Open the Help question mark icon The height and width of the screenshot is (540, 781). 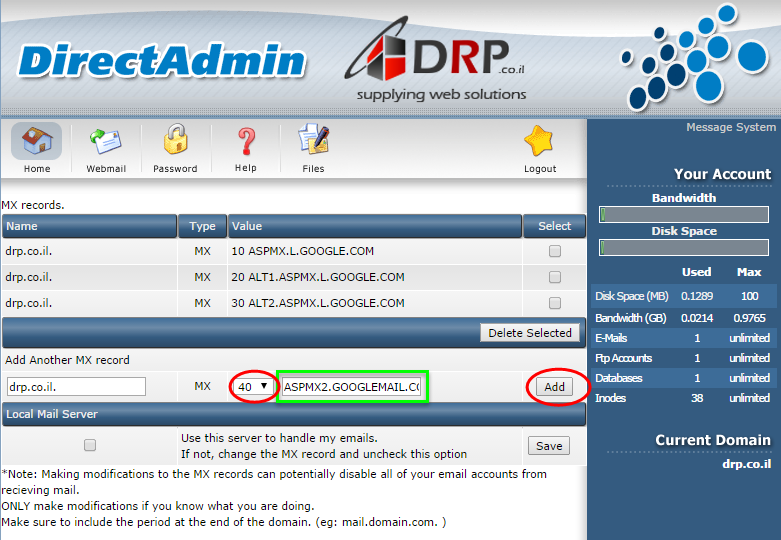246,142
